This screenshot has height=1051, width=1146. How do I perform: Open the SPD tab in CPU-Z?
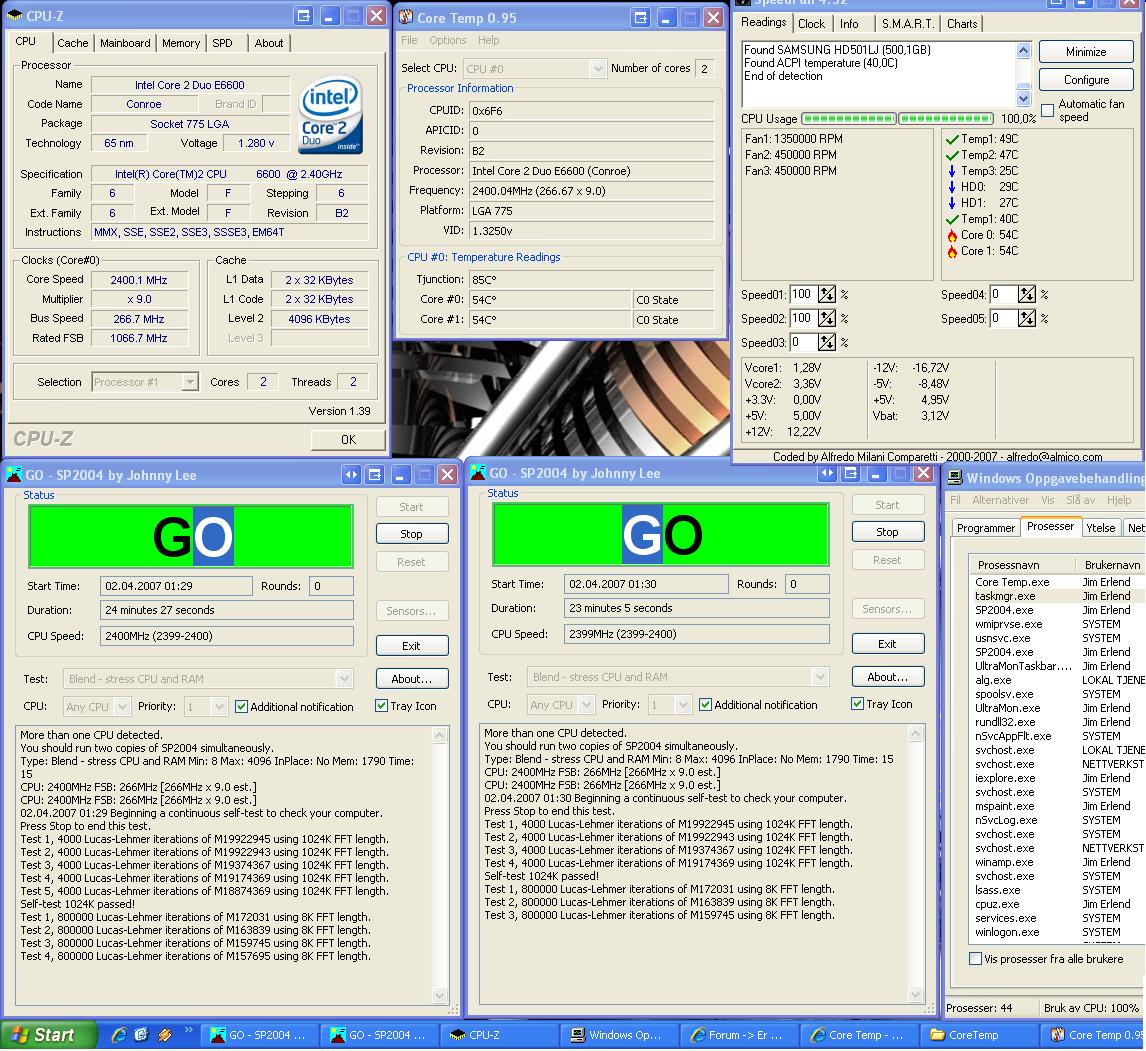coord(222,43)
